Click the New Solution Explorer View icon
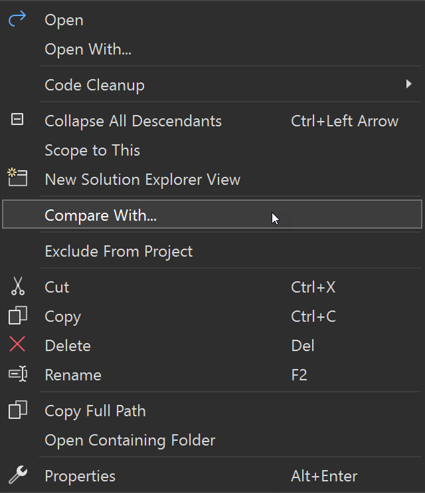 click(x=17, y=177)
